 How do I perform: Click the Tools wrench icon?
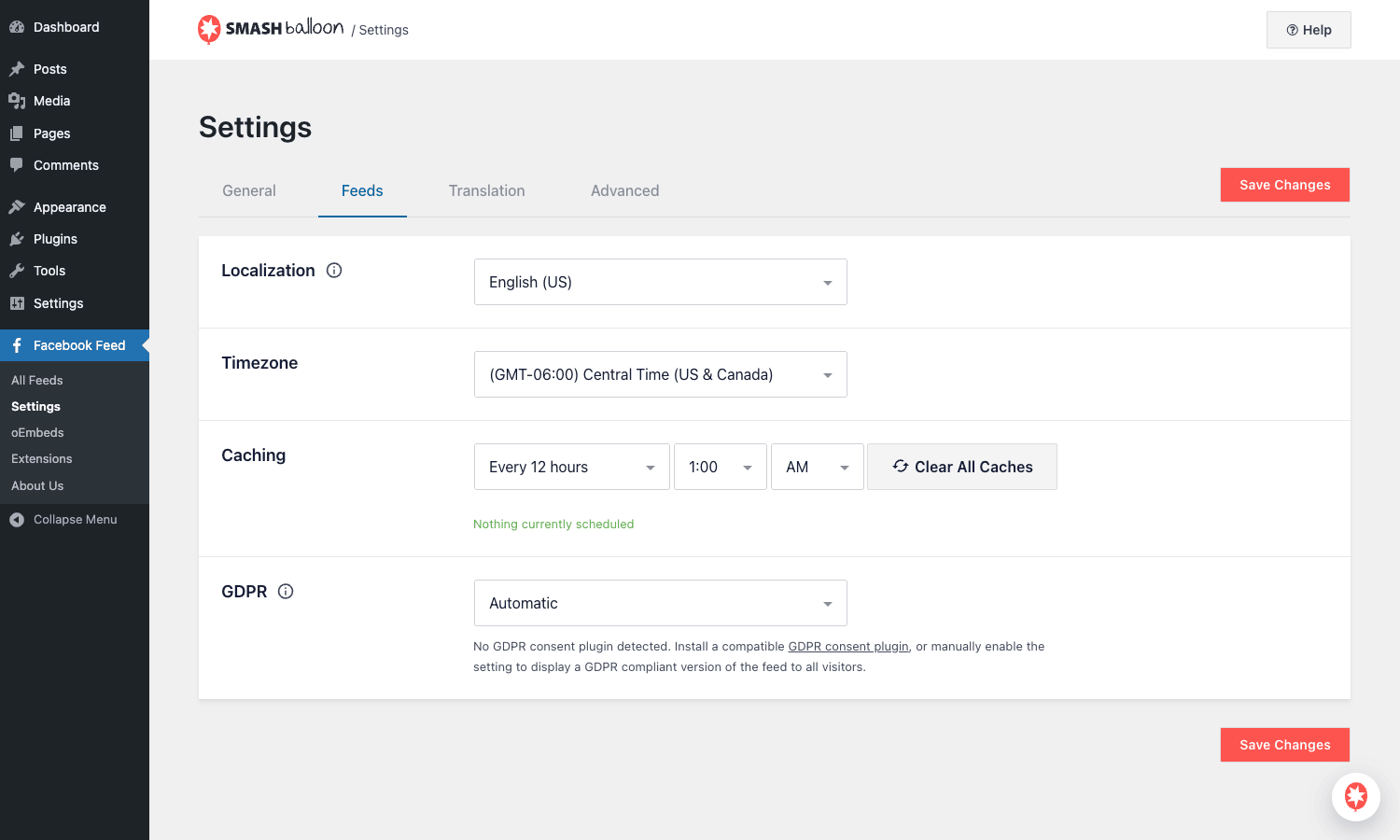pyautogui.click(x=17, y=271)
